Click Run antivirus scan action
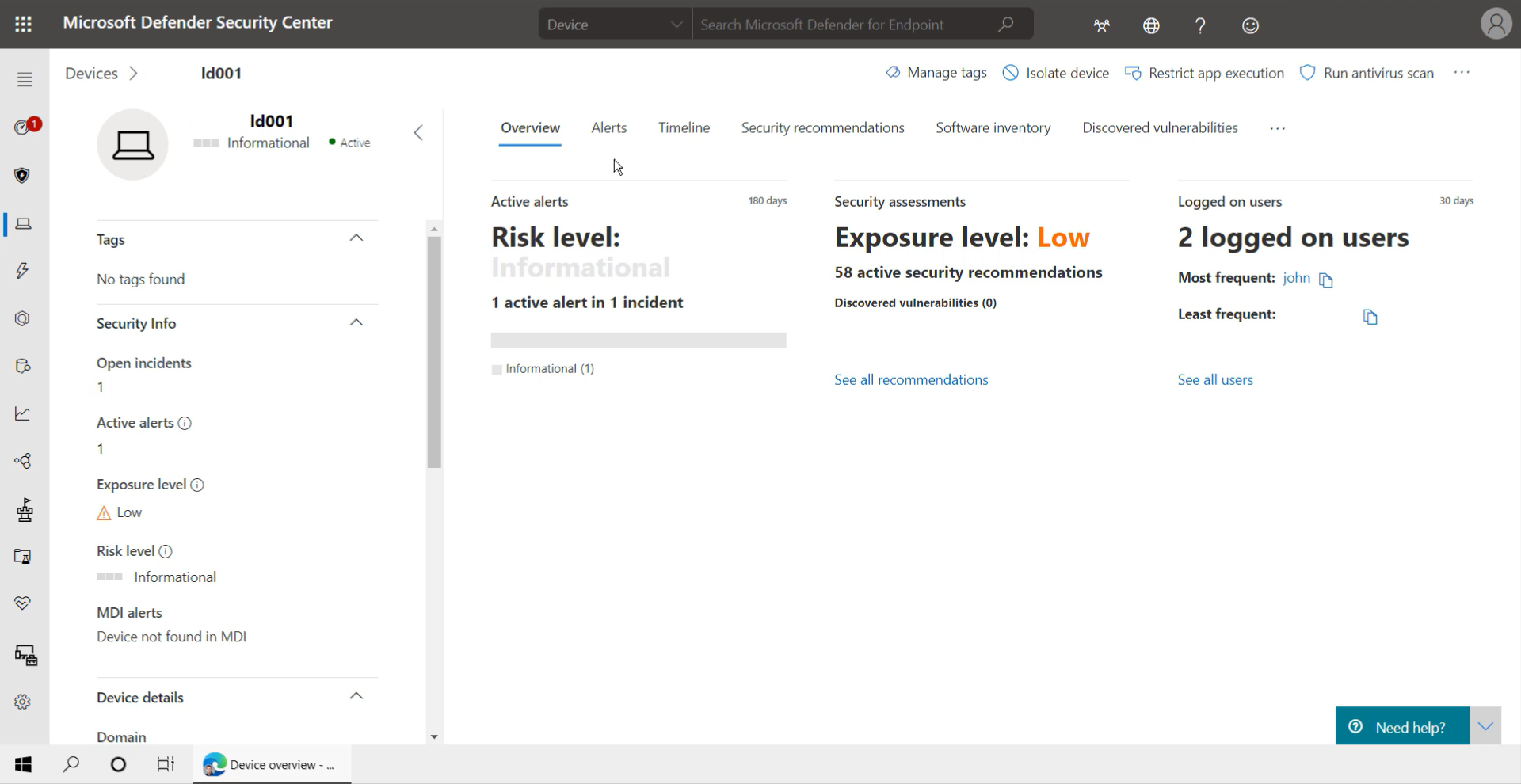 pos(1367,73)
